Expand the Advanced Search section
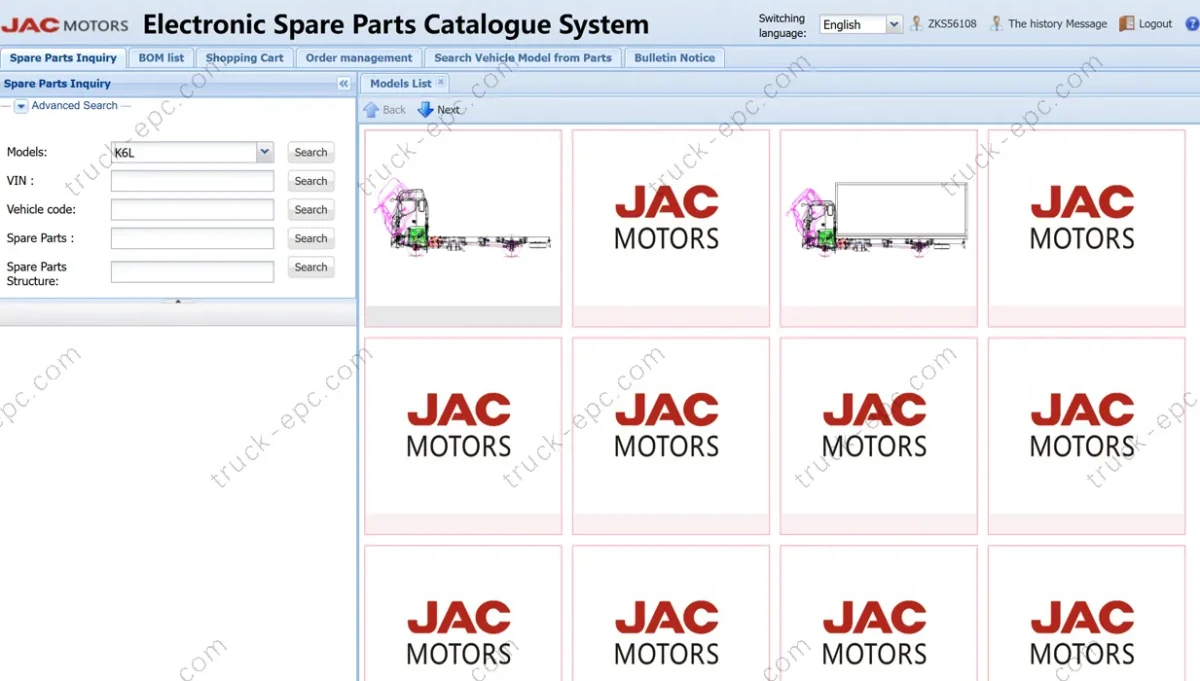The image size is (1200, 681). (x=21, y=106)
